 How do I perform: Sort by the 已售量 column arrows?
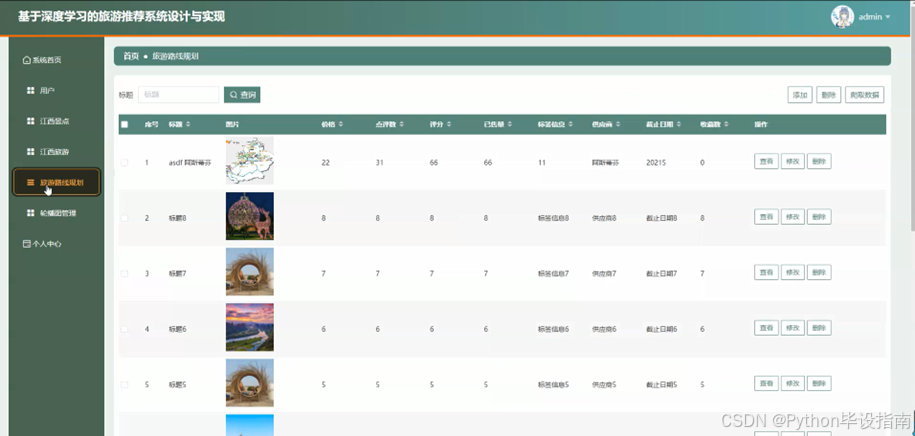(510, 124)
